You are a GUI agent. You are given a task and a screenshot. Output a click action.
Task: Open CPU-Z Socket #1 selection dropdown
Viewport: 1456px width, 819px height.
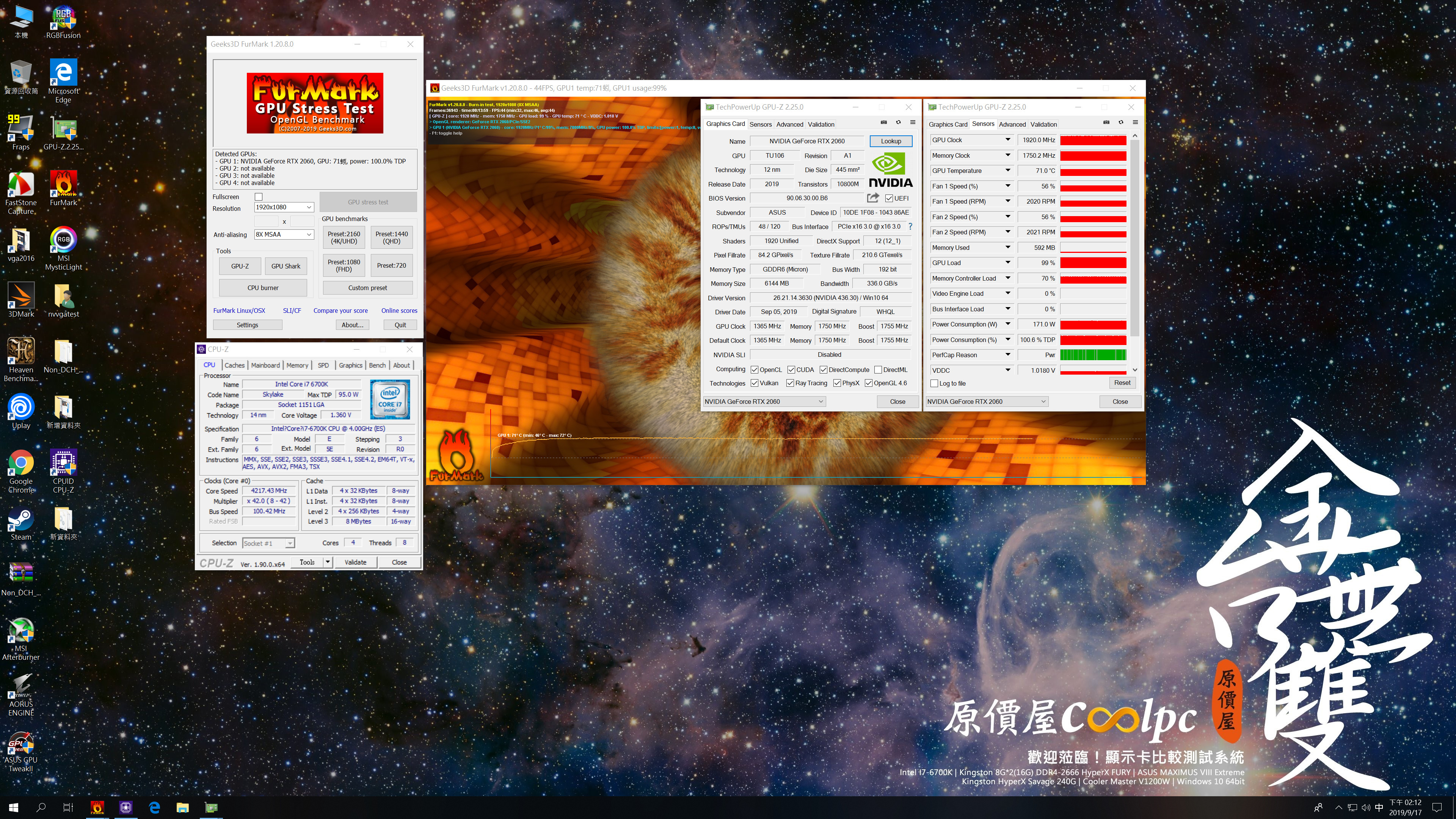(x=268, y=543)
